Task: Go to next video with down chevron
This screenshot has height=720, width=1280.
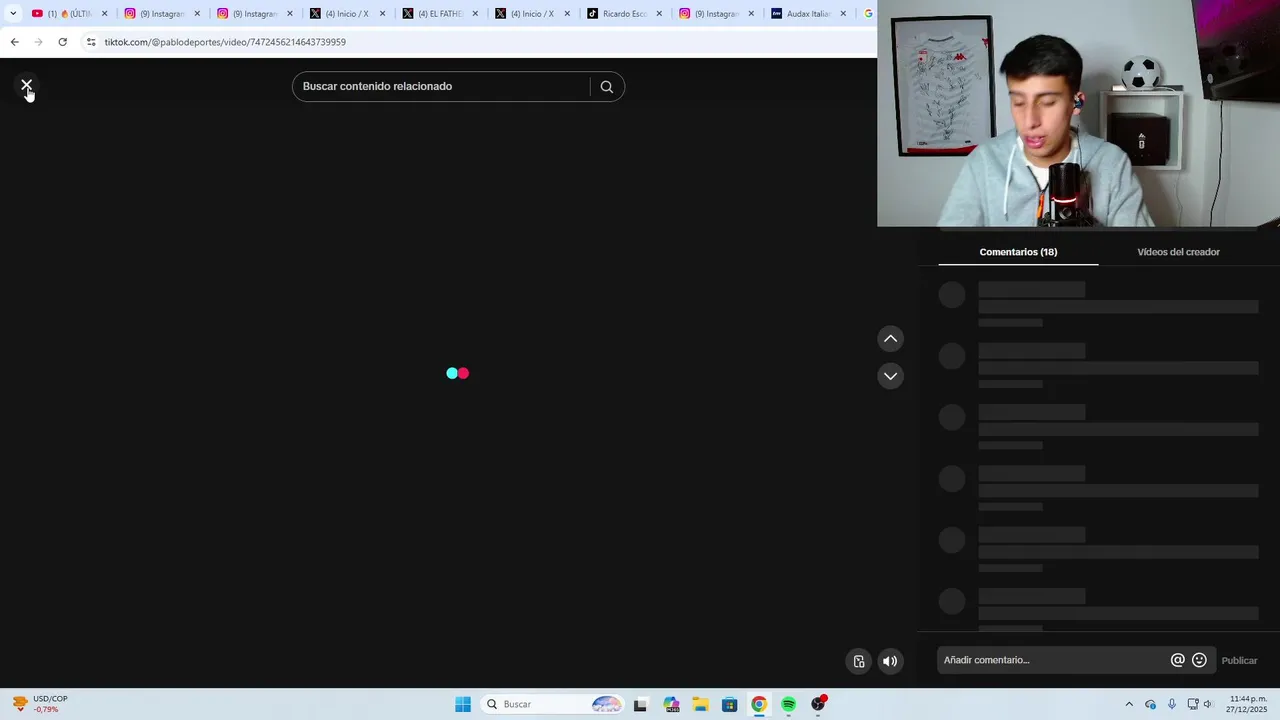Action: coord(890,376)
